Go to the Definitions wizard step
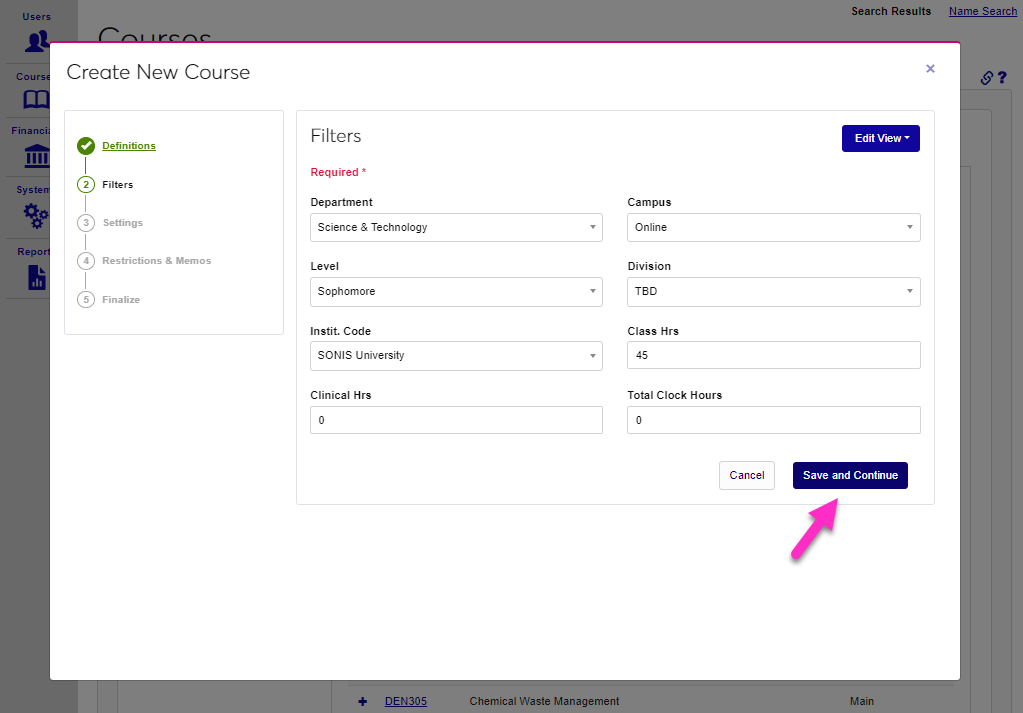 [x=129, y=146]
